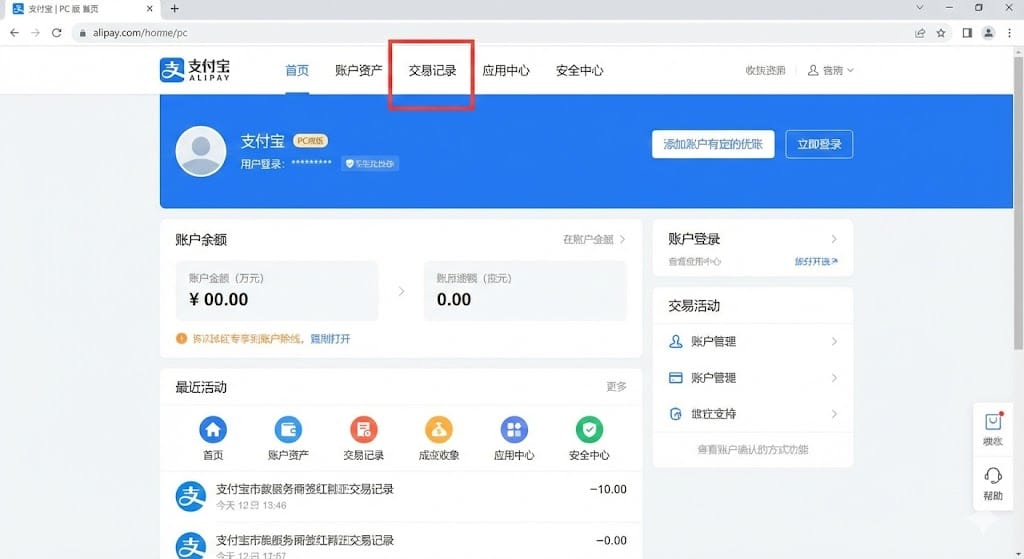The image size is (1024, 559).
Task: Click the chevron beside 账户余额 header link
Action: point(622,240)
